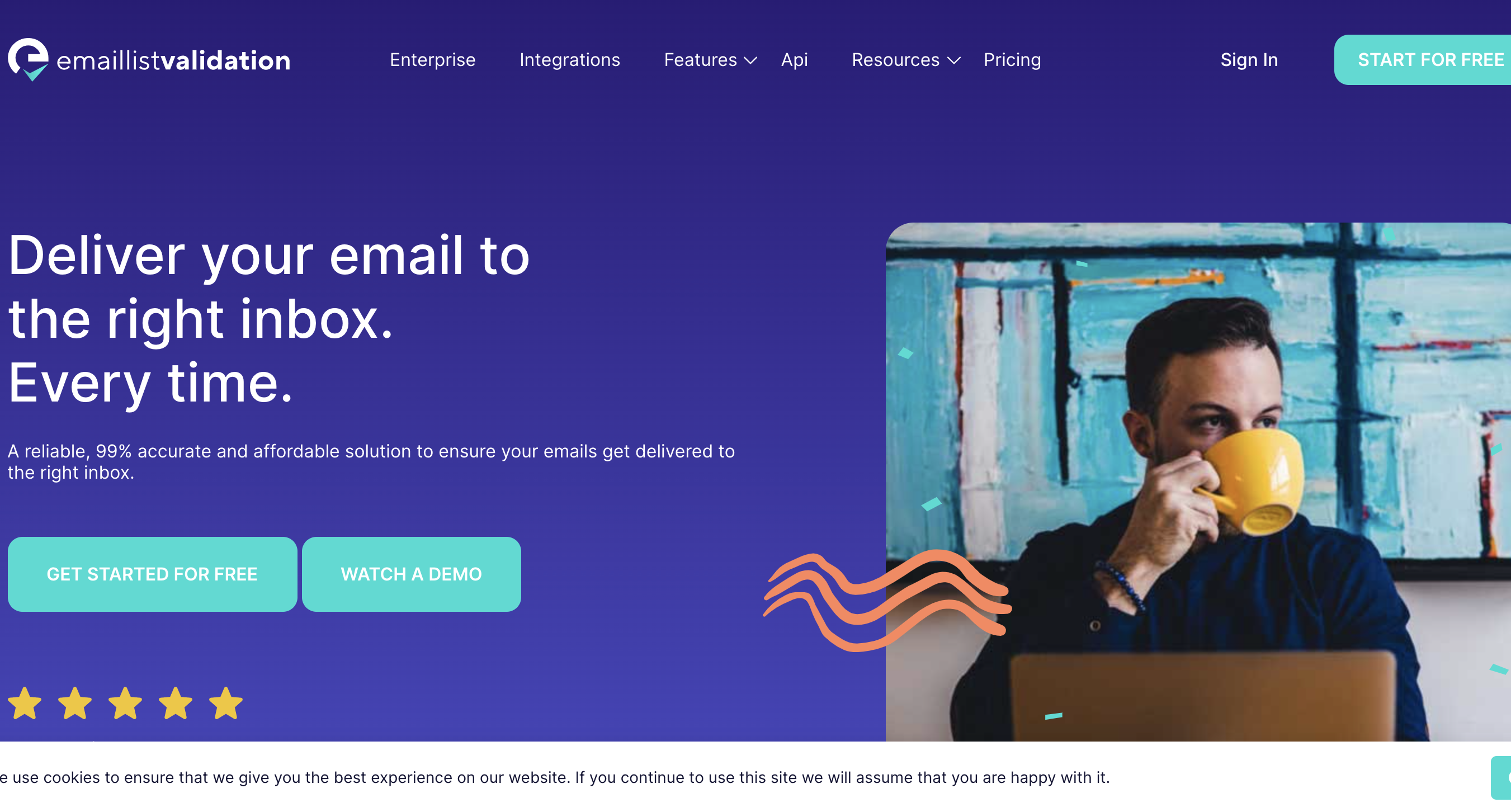
Task: Click the Sign In link
Action: [x=1248, y=60]
